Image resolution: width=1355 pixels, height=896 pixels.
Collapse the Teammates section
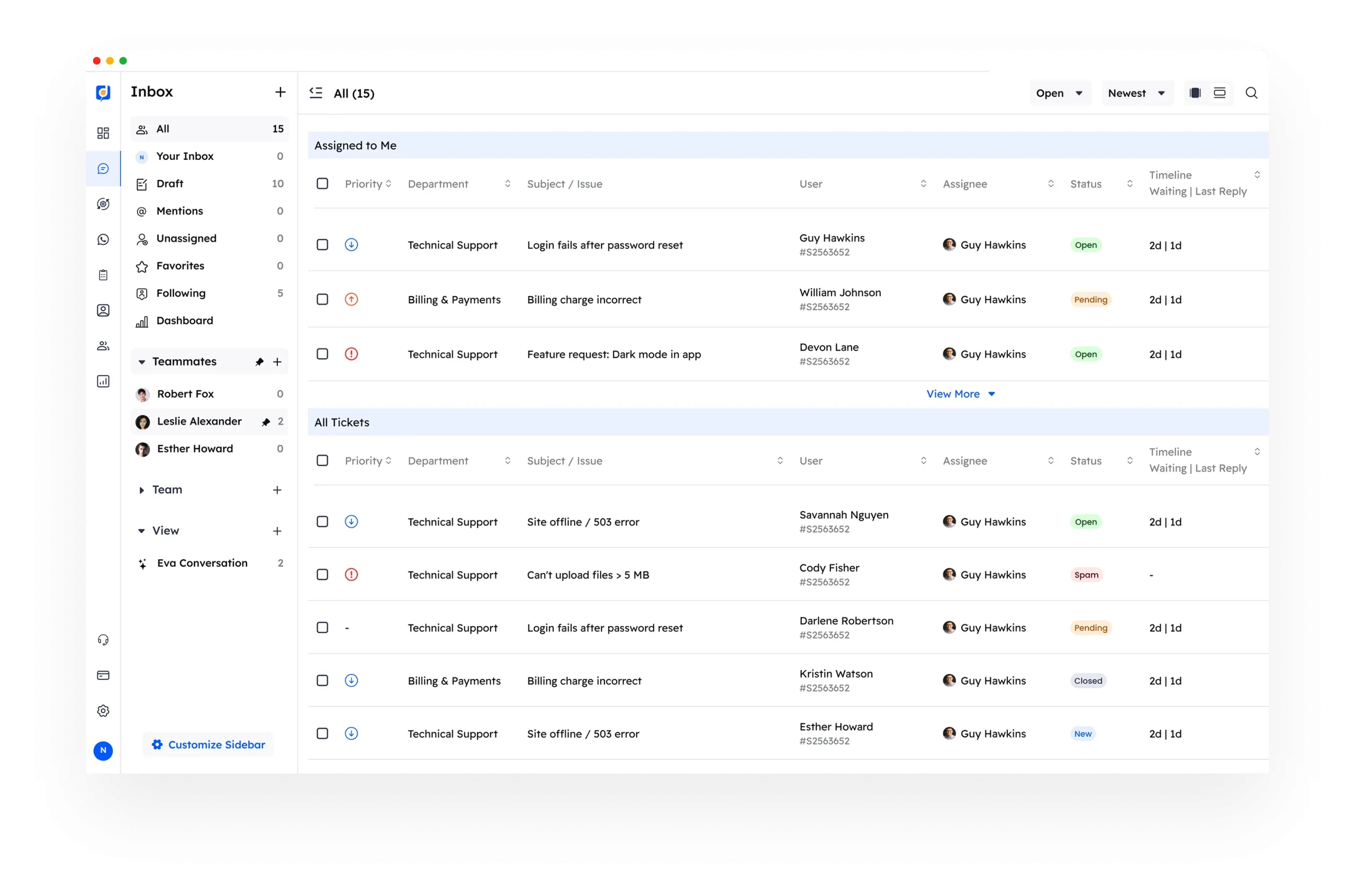142,361
